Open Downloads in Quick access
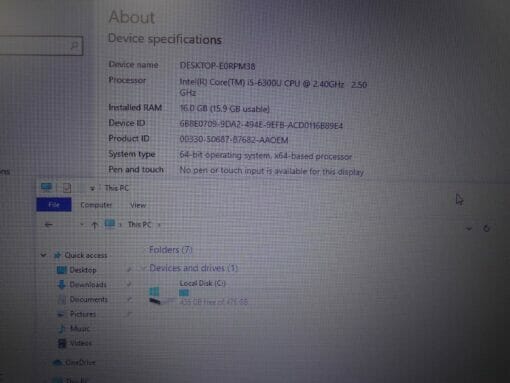The width and height of the screenshot is (510, 383). click(88, 284)
